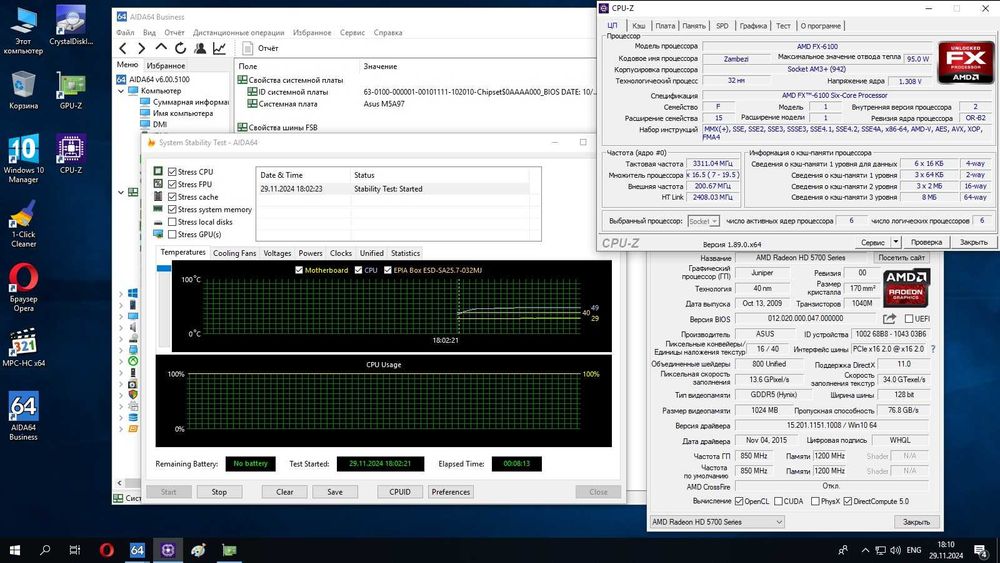The width and height of the screenshot is (1000, 563).
Task: Open the CPU-Z processor Socket dropdown
Action: point(703,221)
